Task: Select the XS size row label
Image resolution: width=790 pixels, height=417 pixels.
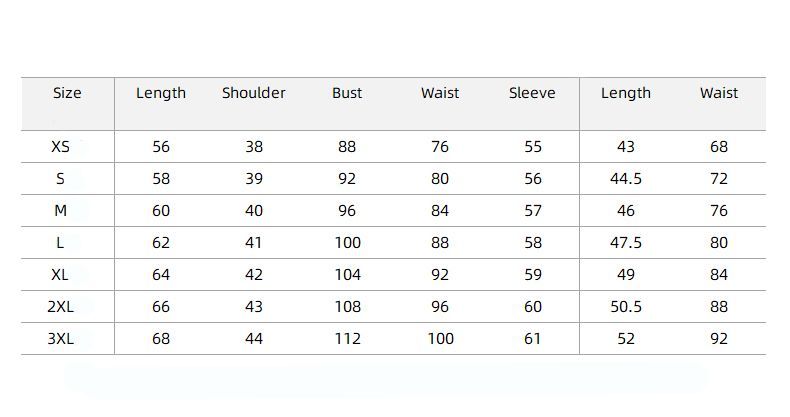Action: pyautogui.click(x=61, y=147)
